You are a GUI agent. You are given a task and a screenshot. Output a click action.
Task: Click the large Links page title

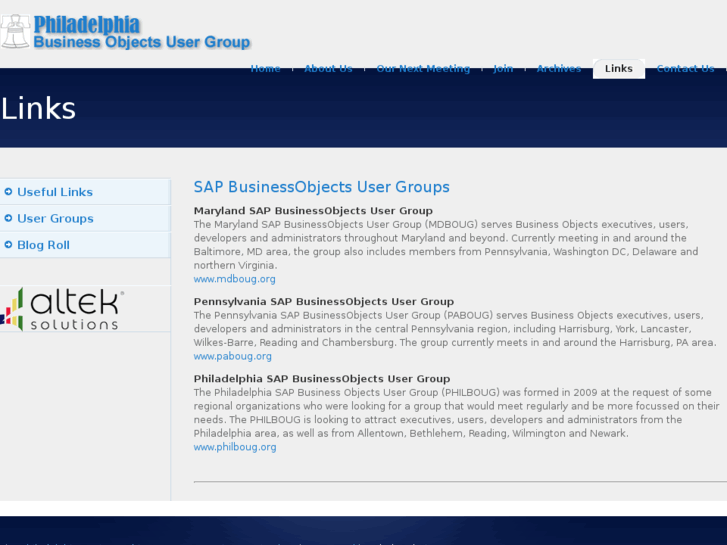point(38,109)
